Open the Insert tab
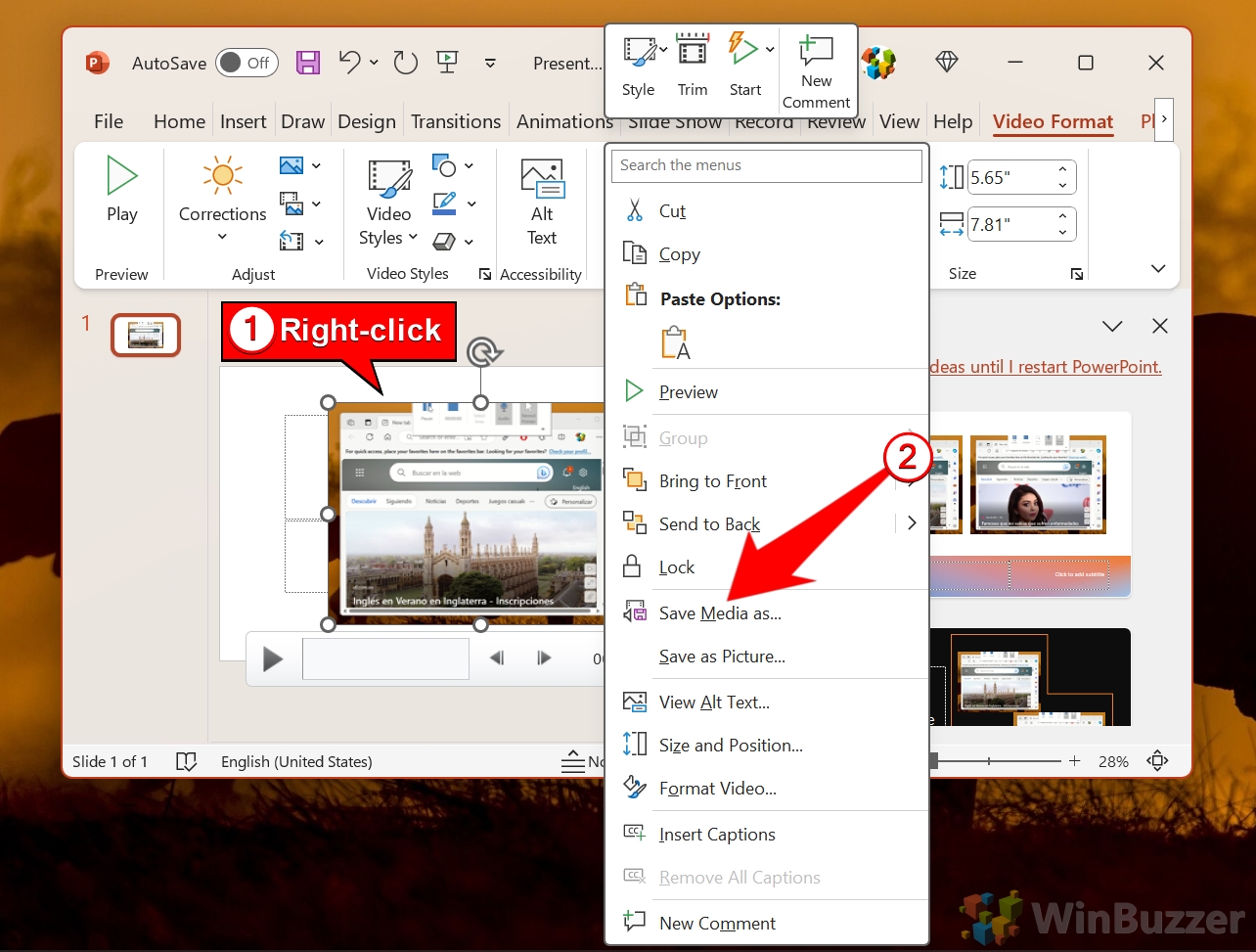This screenshot has width=1256, height=952. (x=244, y=121)
